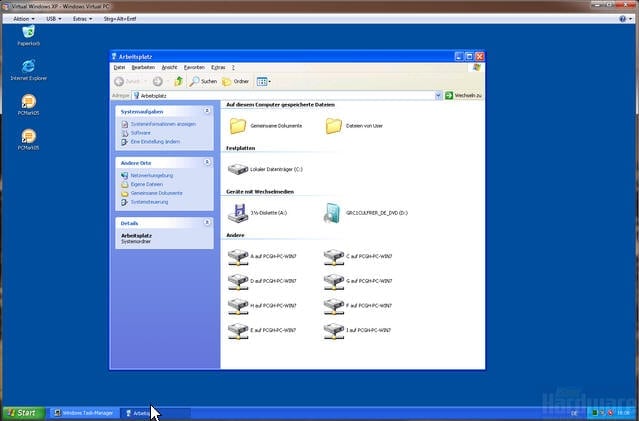The height and width of the screenshot is (421, 639).
Task: Open the Favoriten menu
Action: pyautogui.click(x=194, y=67)
